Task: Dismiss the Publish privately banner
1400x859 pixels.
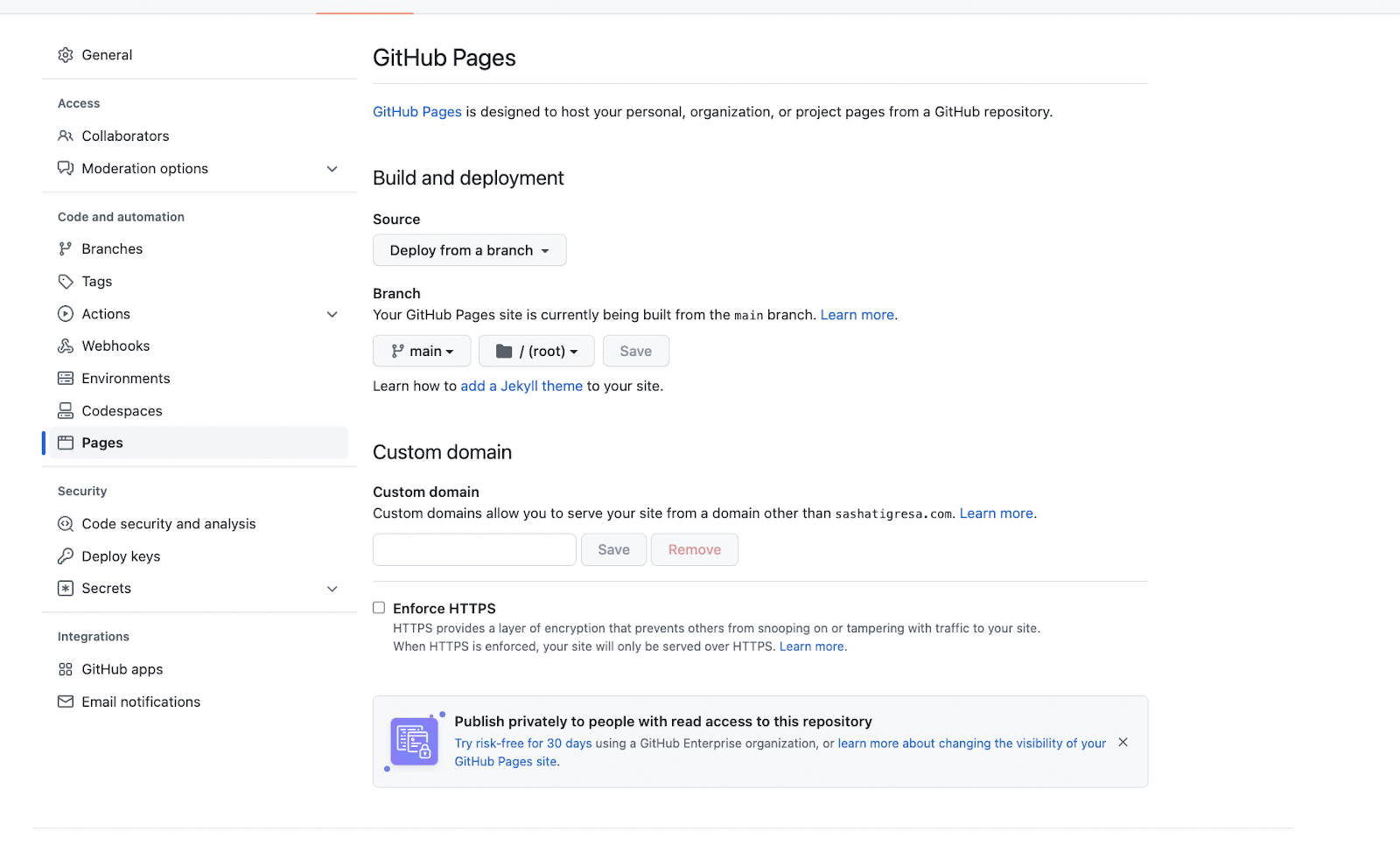Action: click(1123, 743)
